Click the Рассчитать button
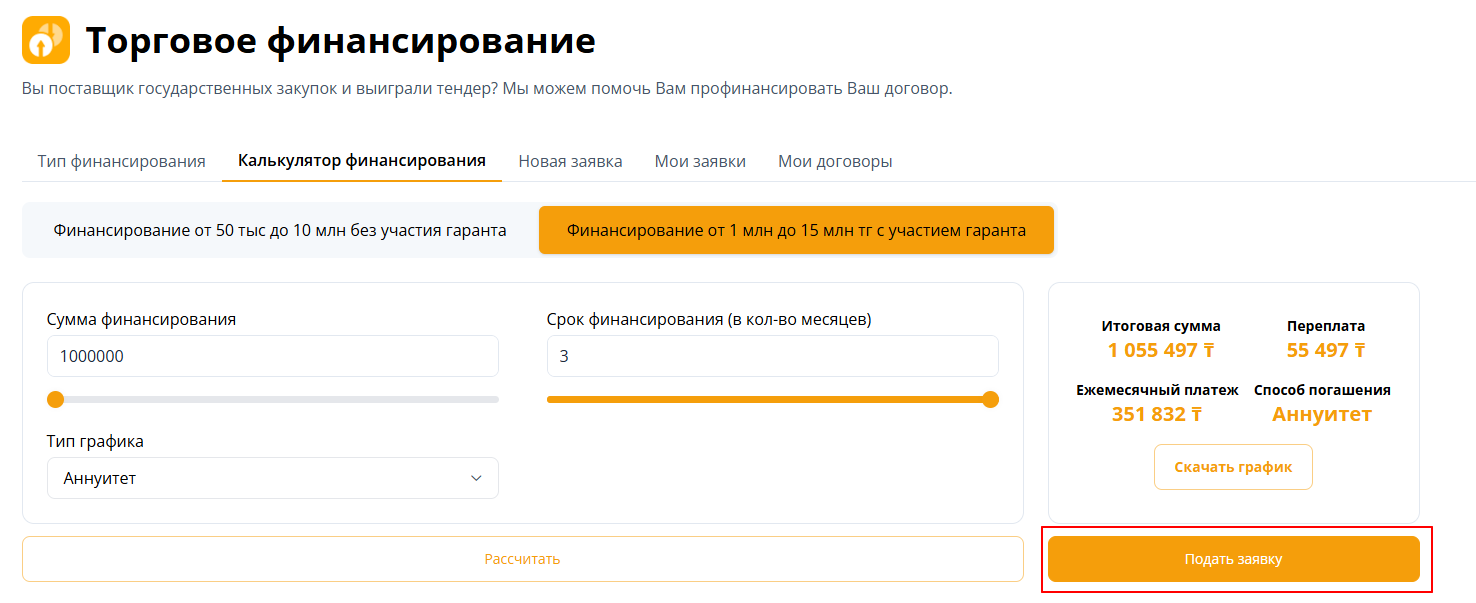The width and height of the screenshot is (1476, 603). tap(523, 559)
